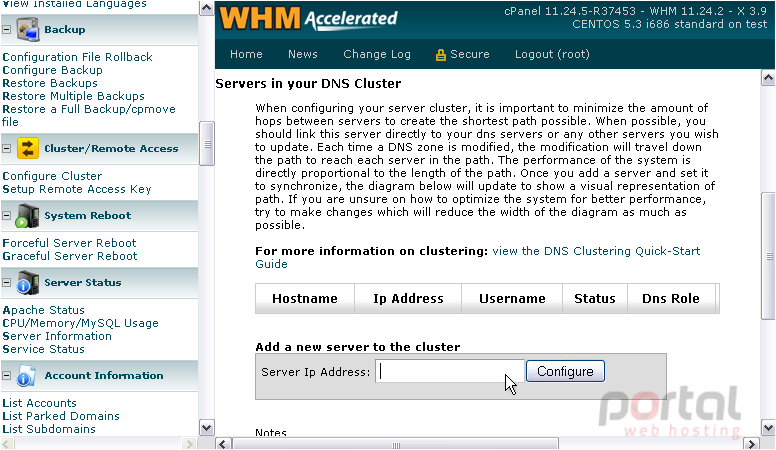The image size is (776, 450).
Task: Open List Parked Domains page
Action: click(61, 416)
